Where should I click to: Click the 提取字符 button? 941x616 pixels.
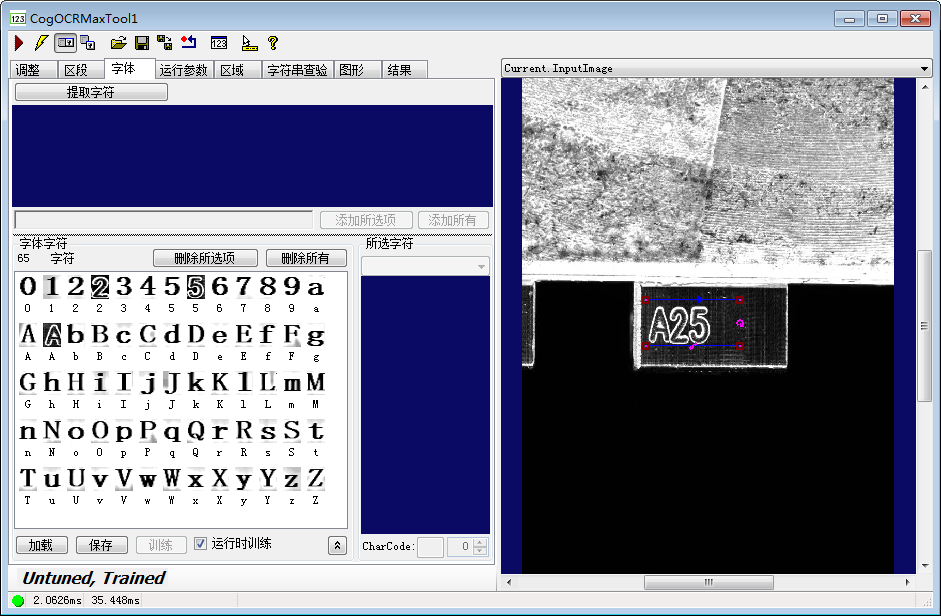[x=90, y=92]
